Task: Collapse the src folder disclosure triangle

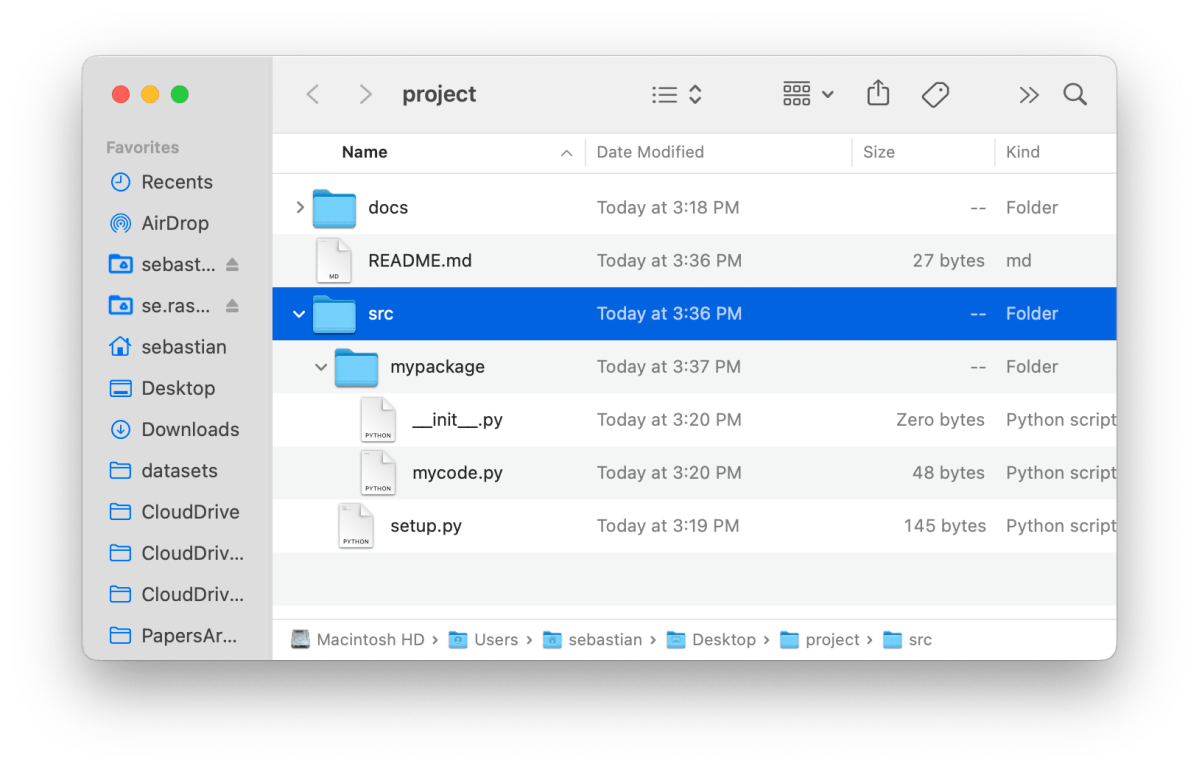Action: [x=297, y=313]
